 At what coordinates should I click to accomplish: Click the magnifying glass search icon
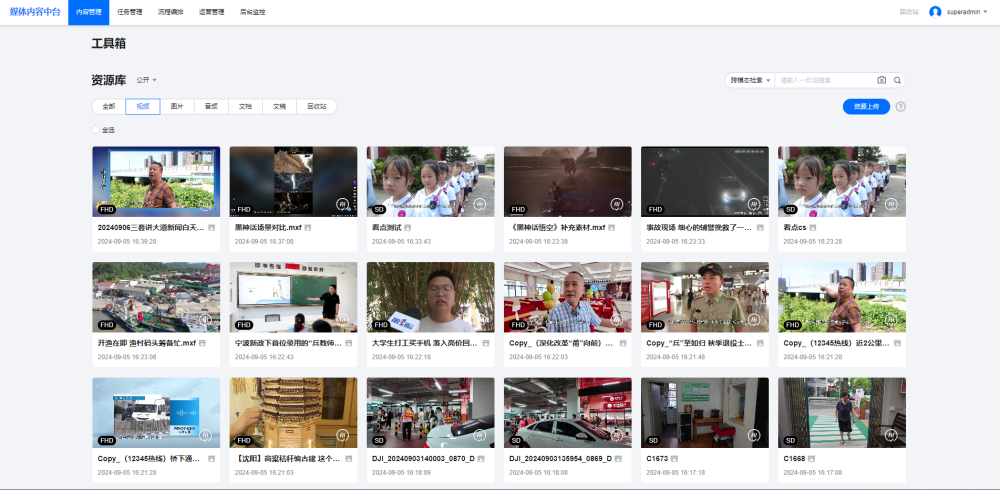(898, 80)
